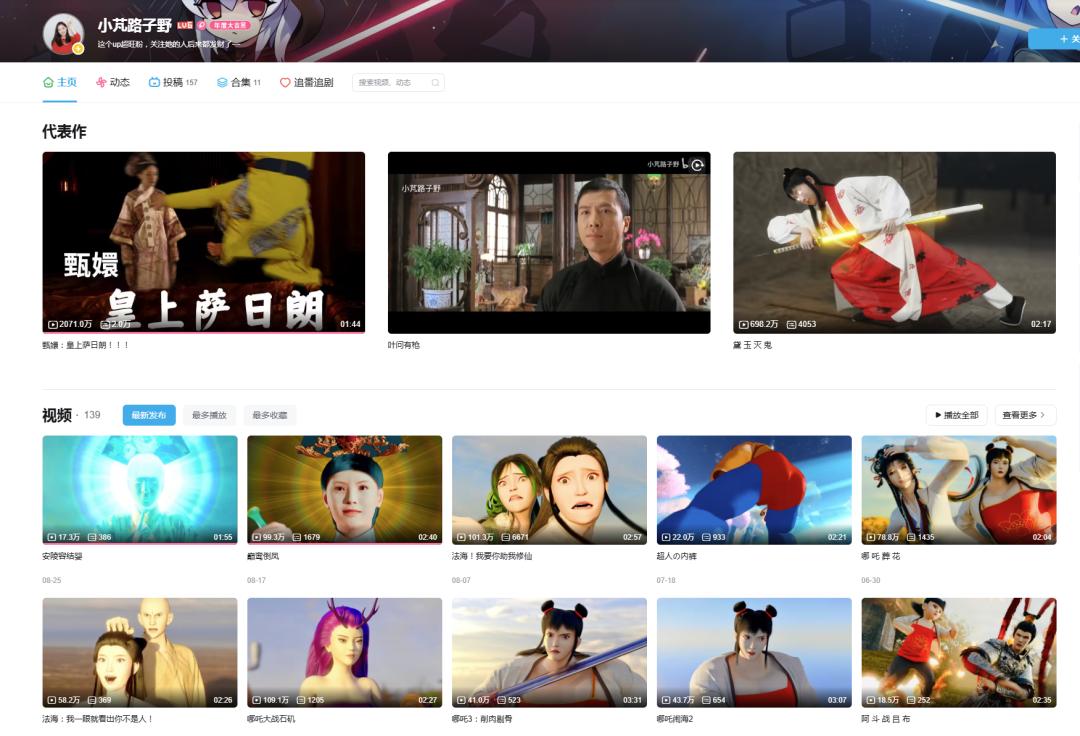Screen dimensions: 1080x736
Task: Click the bio text 这个up超旺粉
Action: click(169, 44)
